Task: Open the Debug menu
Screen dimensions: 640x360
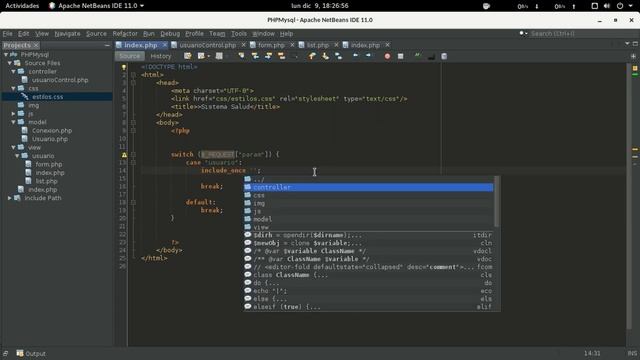Action: pos(170,33)
